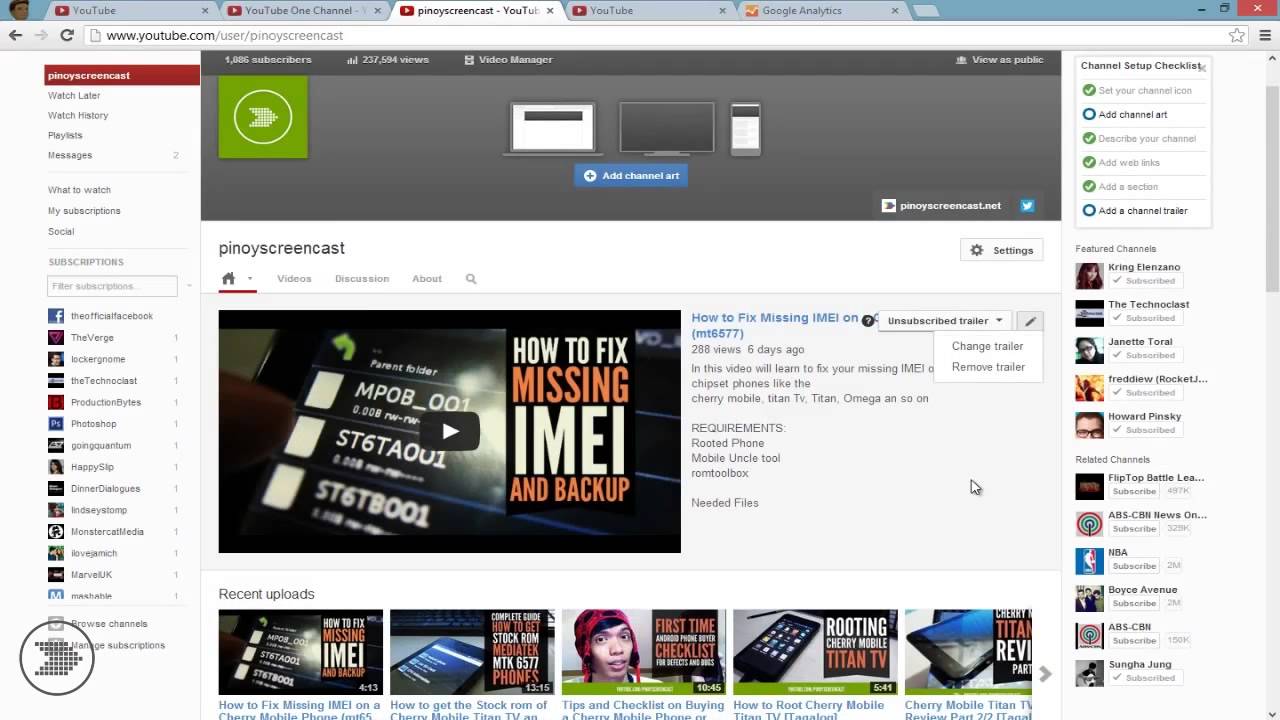Click the channel home icon tab
This screenshot has height=720, width=1280.
pyautogui.click(x=228, y=279)
